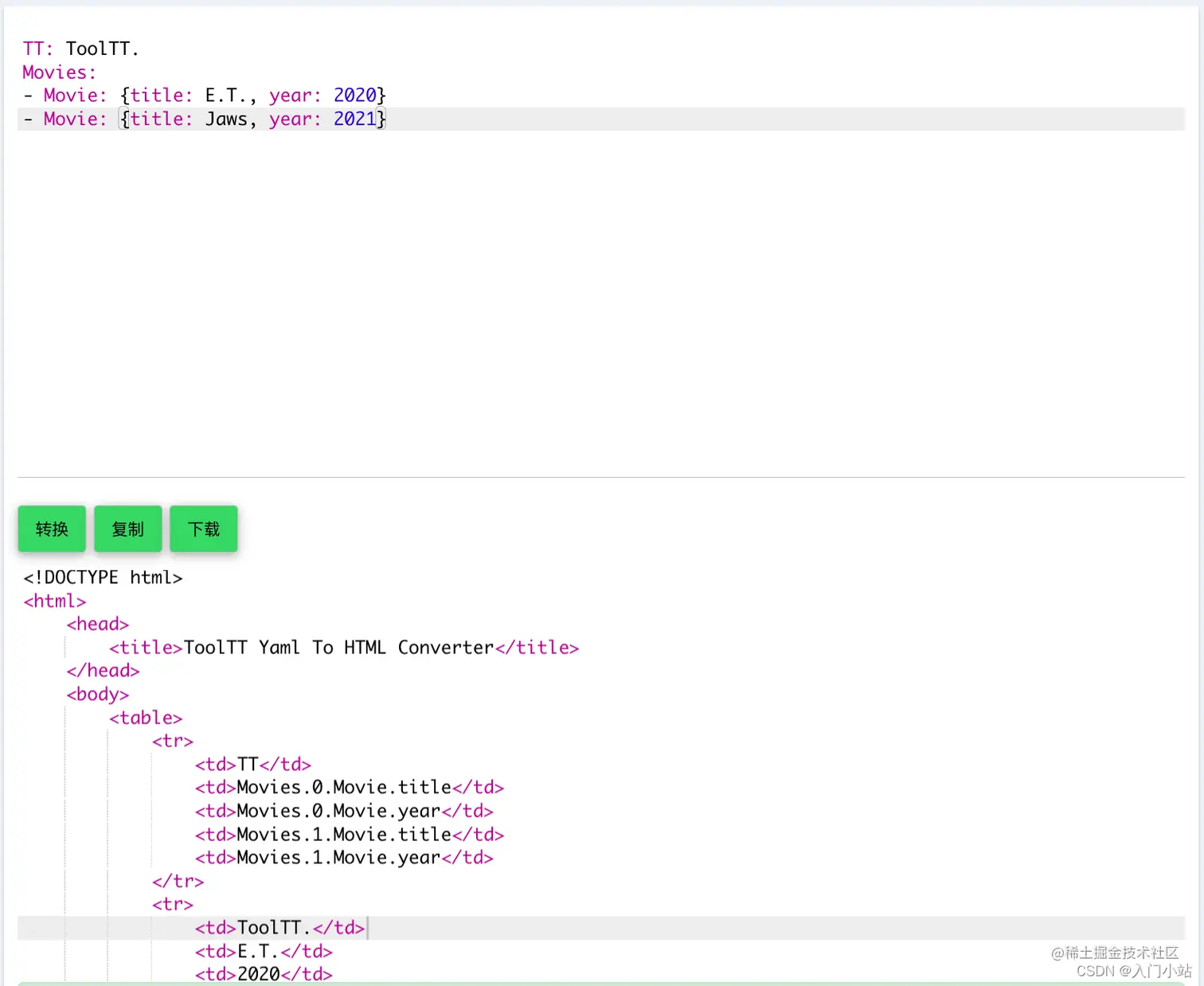The image size is (1204, 986).
Task: Click the 'TT: ToolTT.' line in YAML editor
Action: (81, 49)
